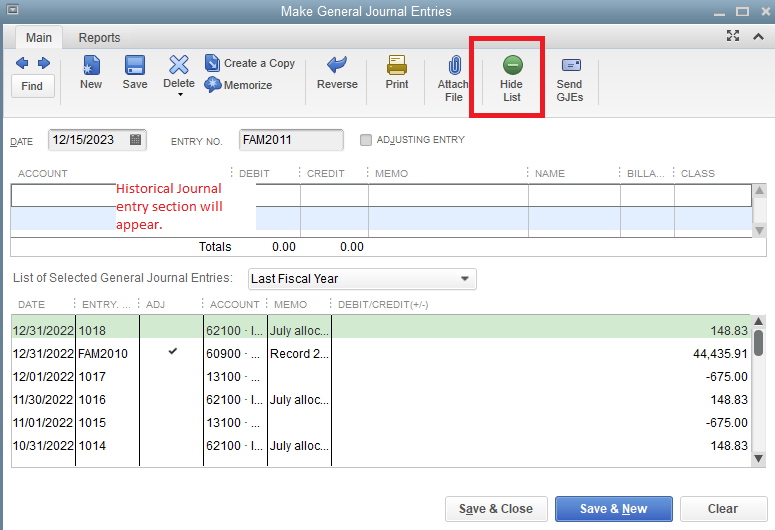Go to next journal entry arrow
Image resolution: width=775 pixels, height=530 pixels.
[x=44, y=63]
